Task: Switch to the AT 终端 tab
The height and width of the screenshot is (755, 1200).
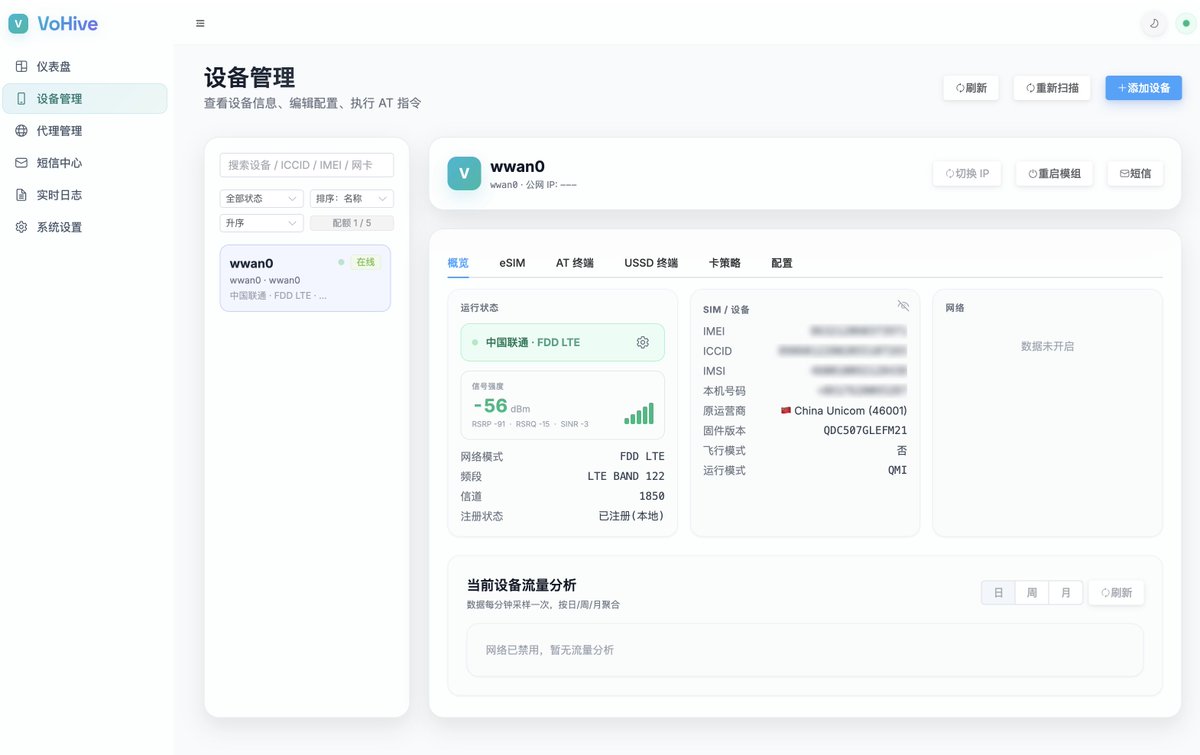Action: point(575,263)
